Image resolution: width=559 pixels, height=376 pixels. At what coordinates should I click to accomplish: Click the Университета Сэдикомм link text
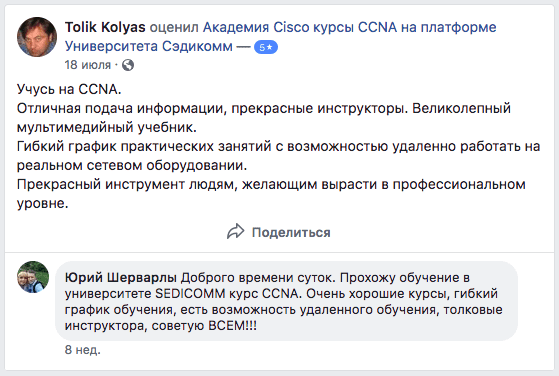pos(149,46)
